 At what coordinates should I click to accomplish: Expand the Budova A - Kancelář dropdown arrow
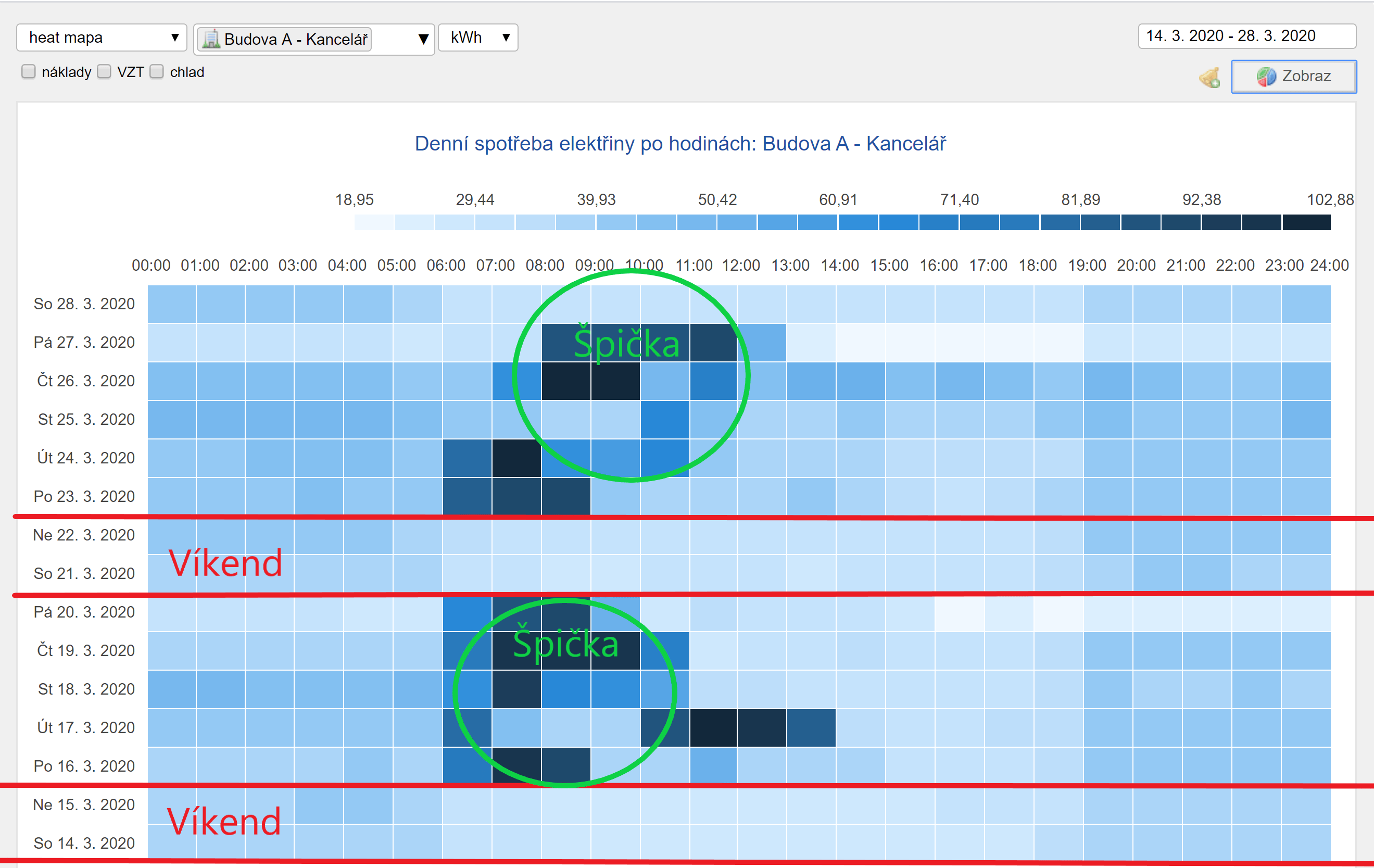coord(423,39)
